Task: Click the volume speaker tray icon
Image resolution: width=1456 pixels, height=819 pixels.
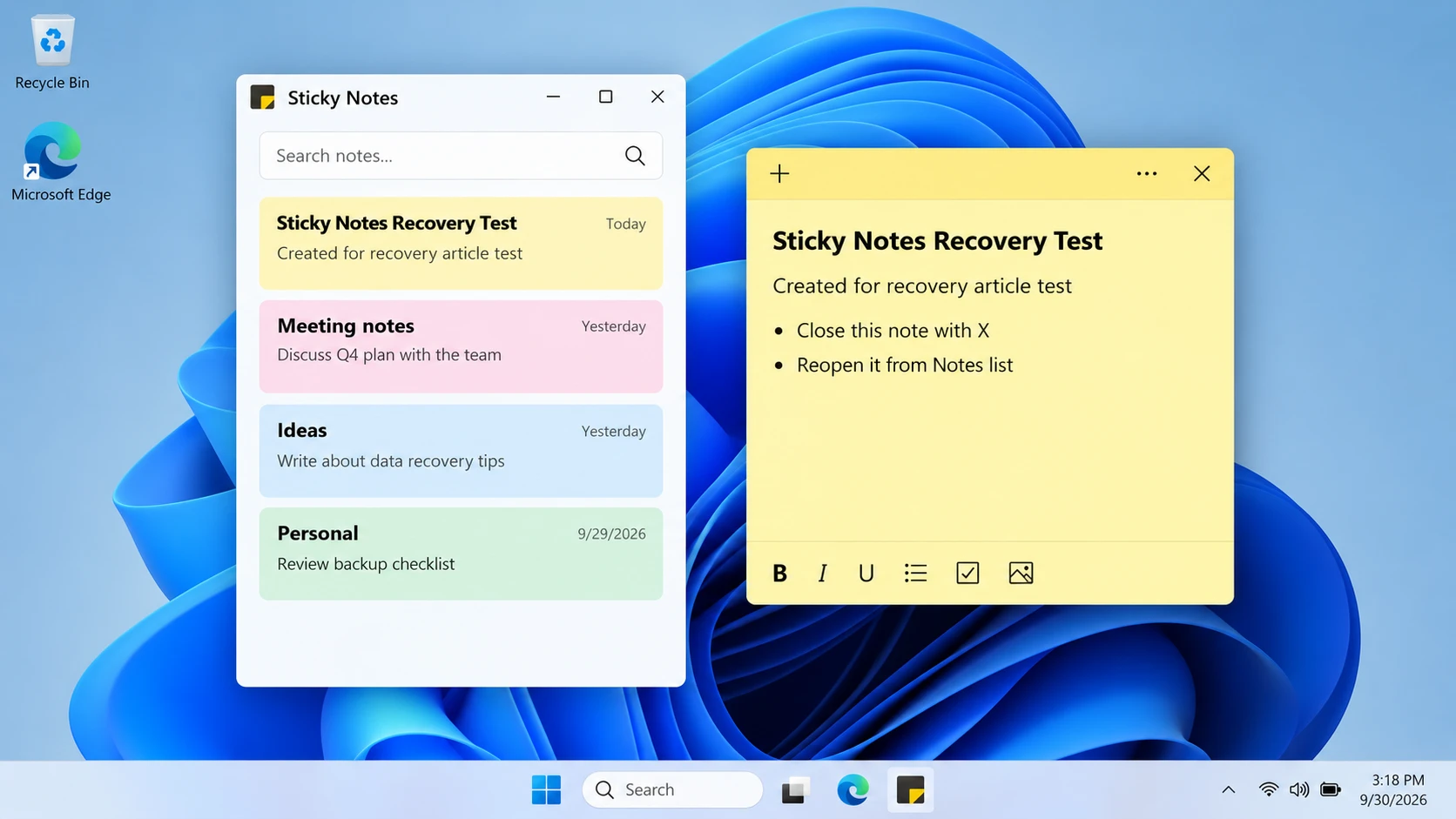Action: click(x=1299, y=790)
